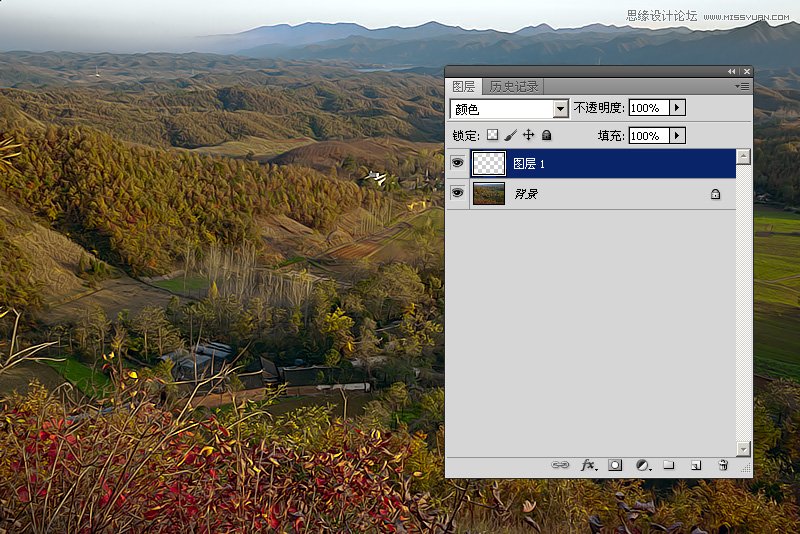Hide the 背景 layer visibility eye
Image resolution: width=800 pixels, height=534 pixels.
(458, 193)
